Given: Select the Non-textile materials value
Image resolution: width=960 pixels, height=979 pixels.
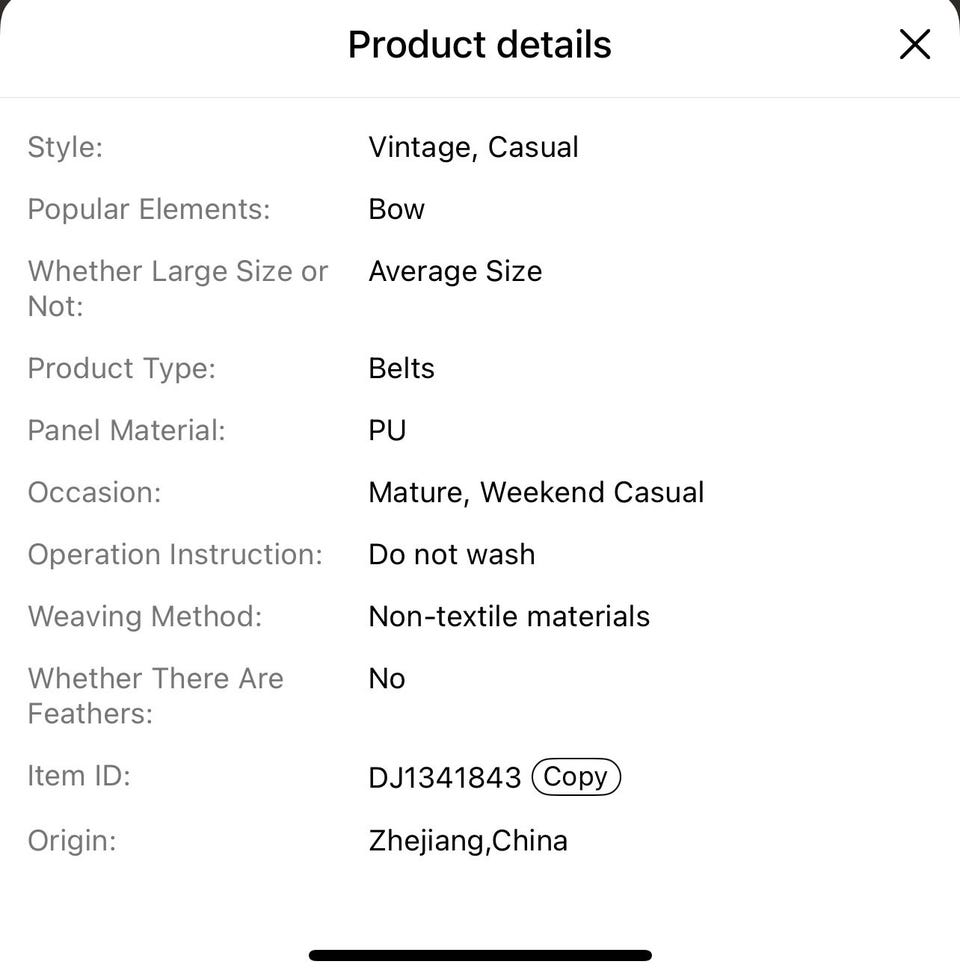Looking at the screenshot, I should pos(509,616).
